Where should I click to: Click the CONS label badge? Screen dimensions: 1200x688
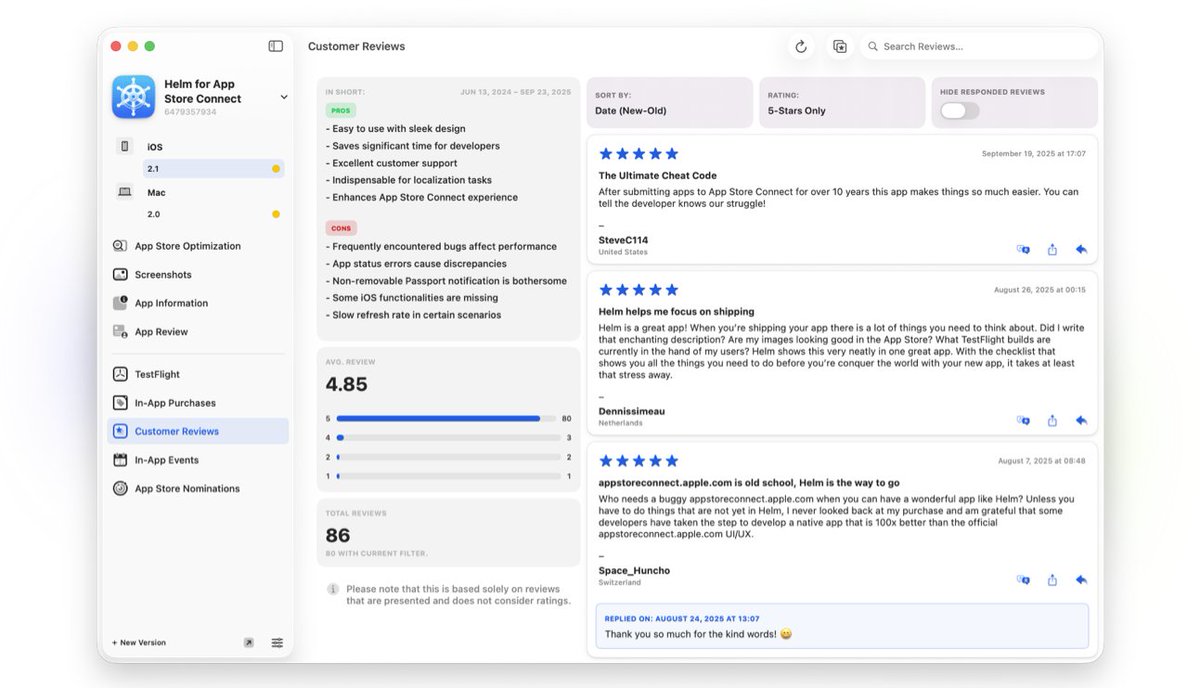[341, 228]
